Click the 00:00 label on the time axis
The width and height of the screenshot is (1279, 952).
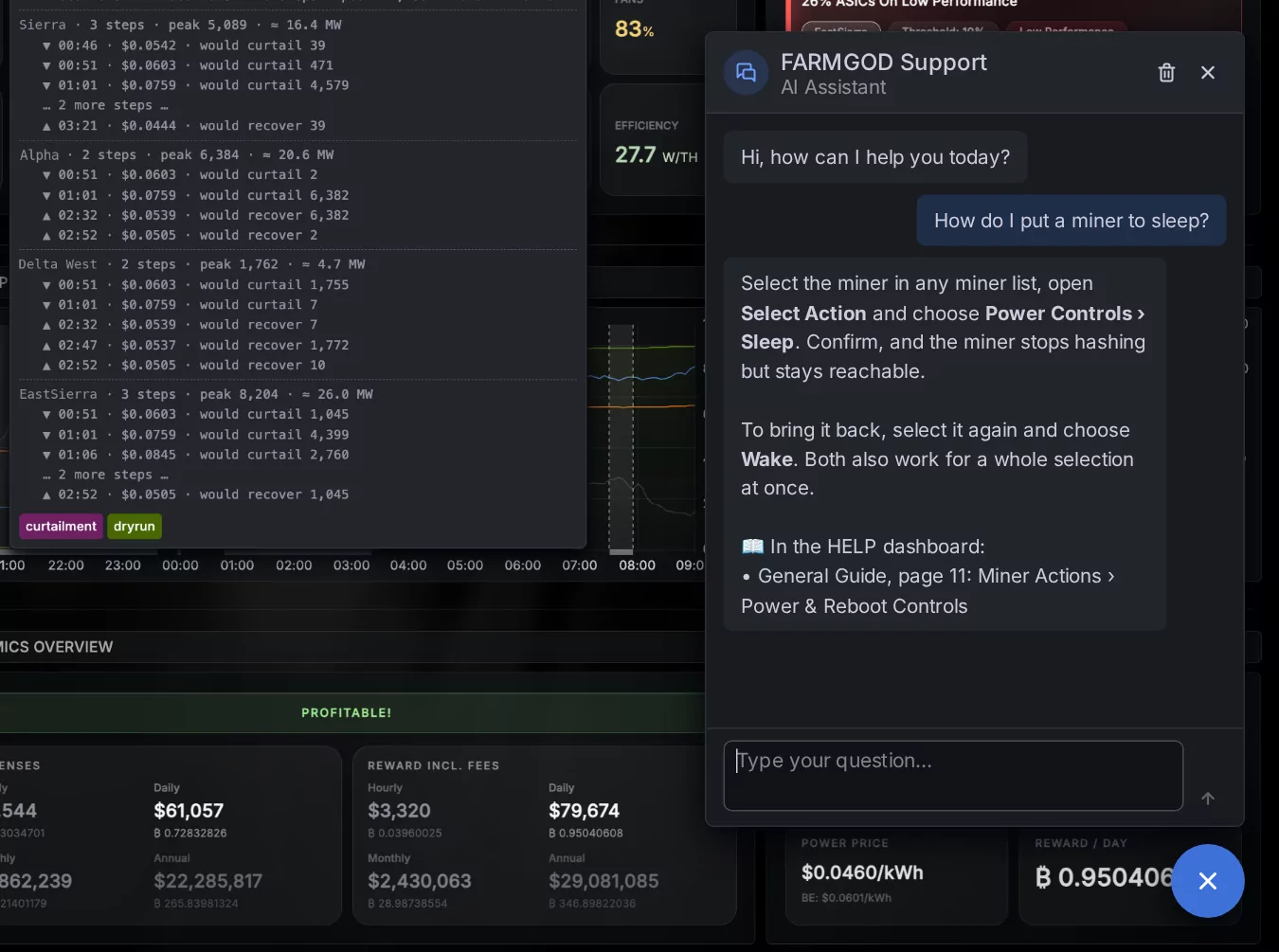click(x=180, y=566)
